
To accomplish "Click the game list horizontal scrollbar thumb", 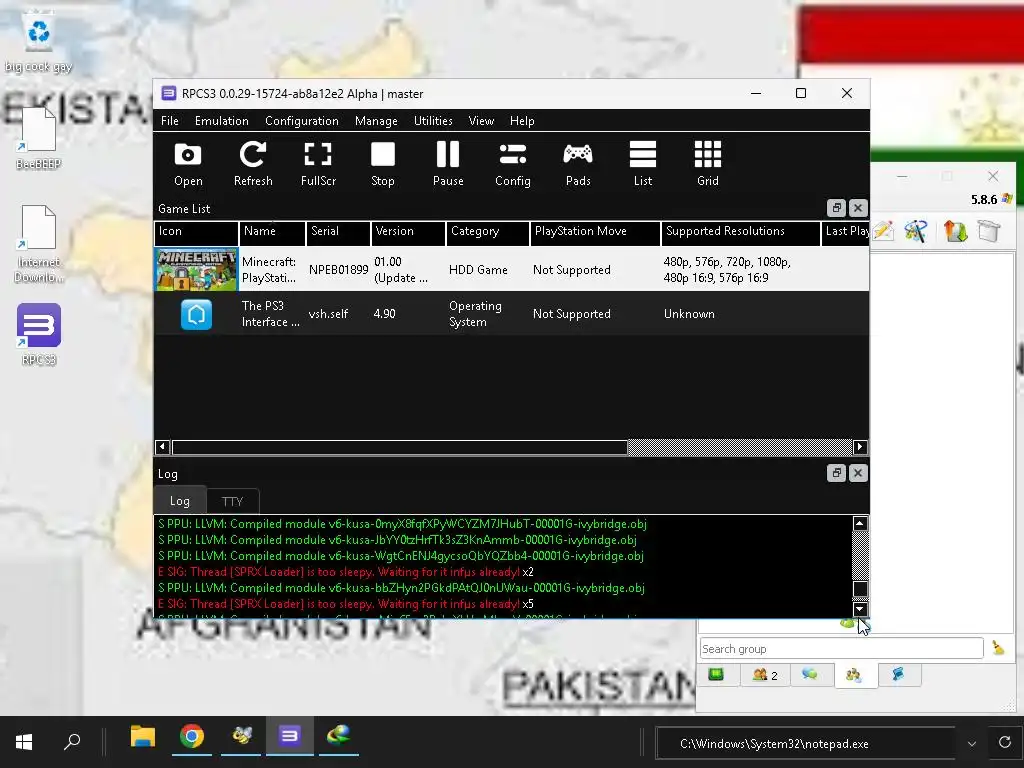I will pyautogui.click(x=400, y=447).
